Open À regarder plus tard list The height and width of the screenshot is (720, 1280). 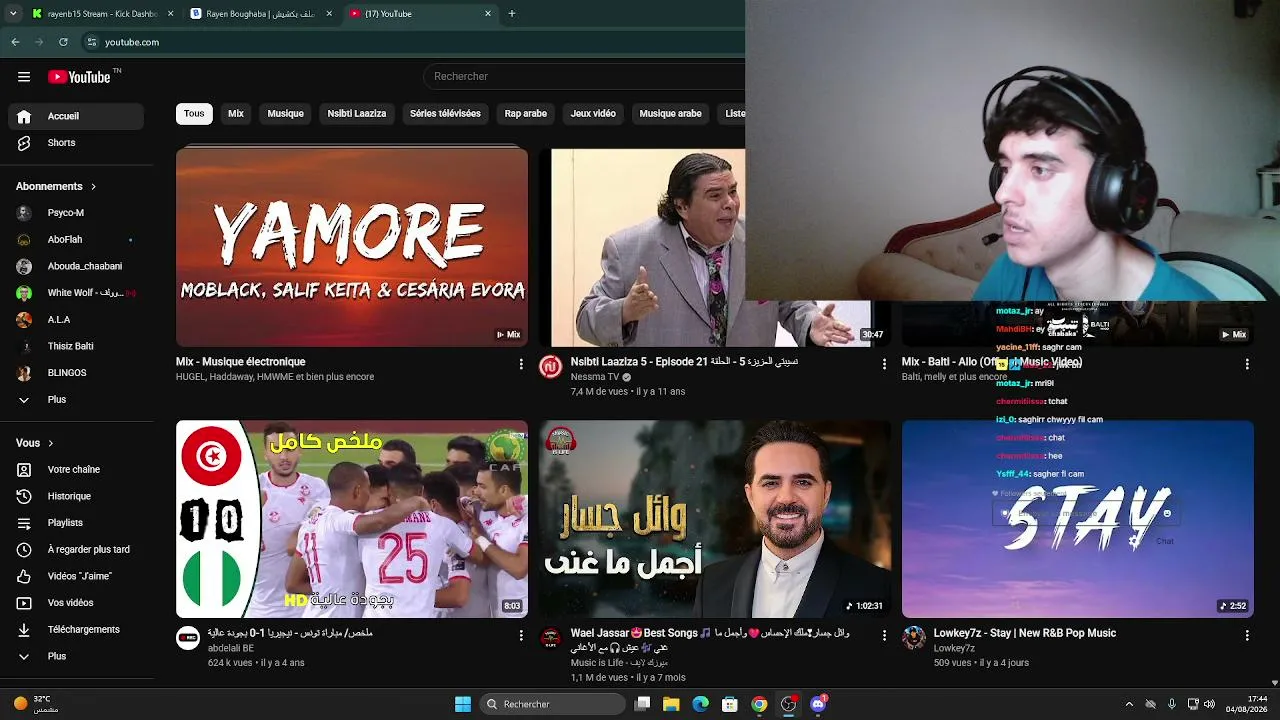(76, 549)
